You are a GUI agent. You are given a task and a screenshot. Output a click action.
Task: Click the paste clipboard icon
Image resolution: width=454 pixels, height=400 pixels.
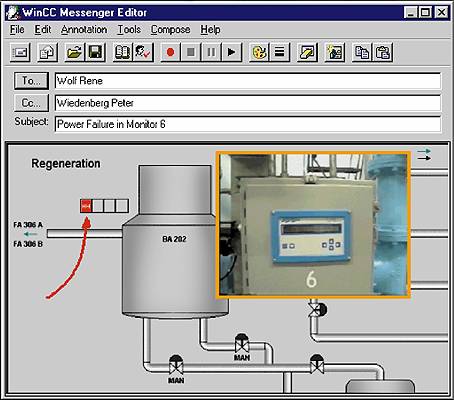click(x=383, y=52)
